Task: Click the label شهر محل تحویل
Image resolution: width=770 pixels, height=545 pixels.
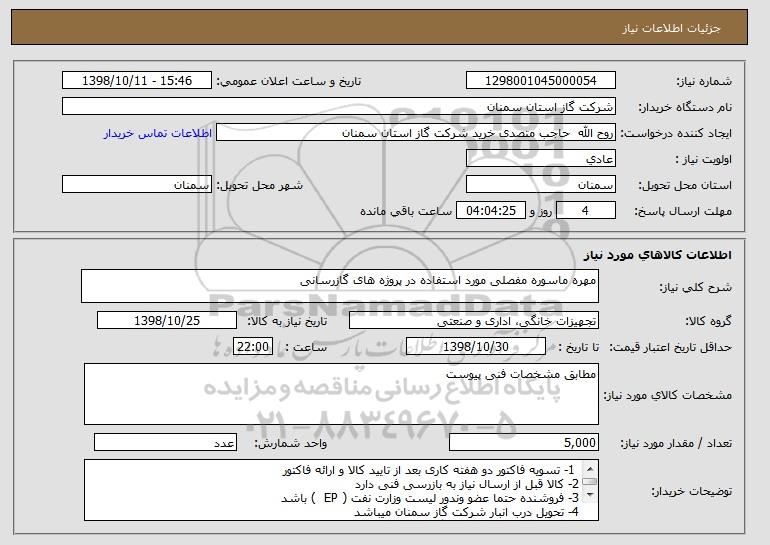Action: [260, 185]
